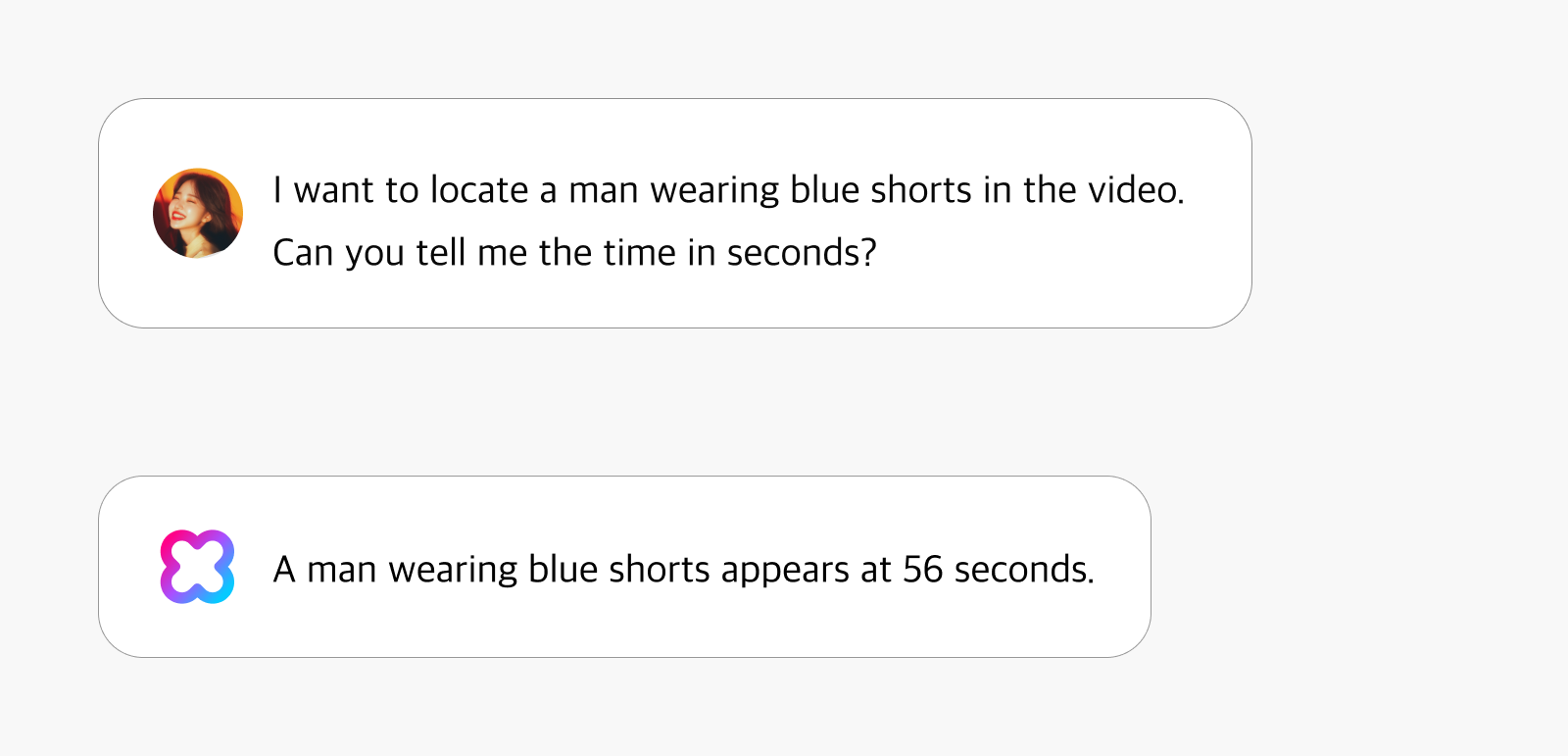Select the AI response message bubble

coord(624,567)
